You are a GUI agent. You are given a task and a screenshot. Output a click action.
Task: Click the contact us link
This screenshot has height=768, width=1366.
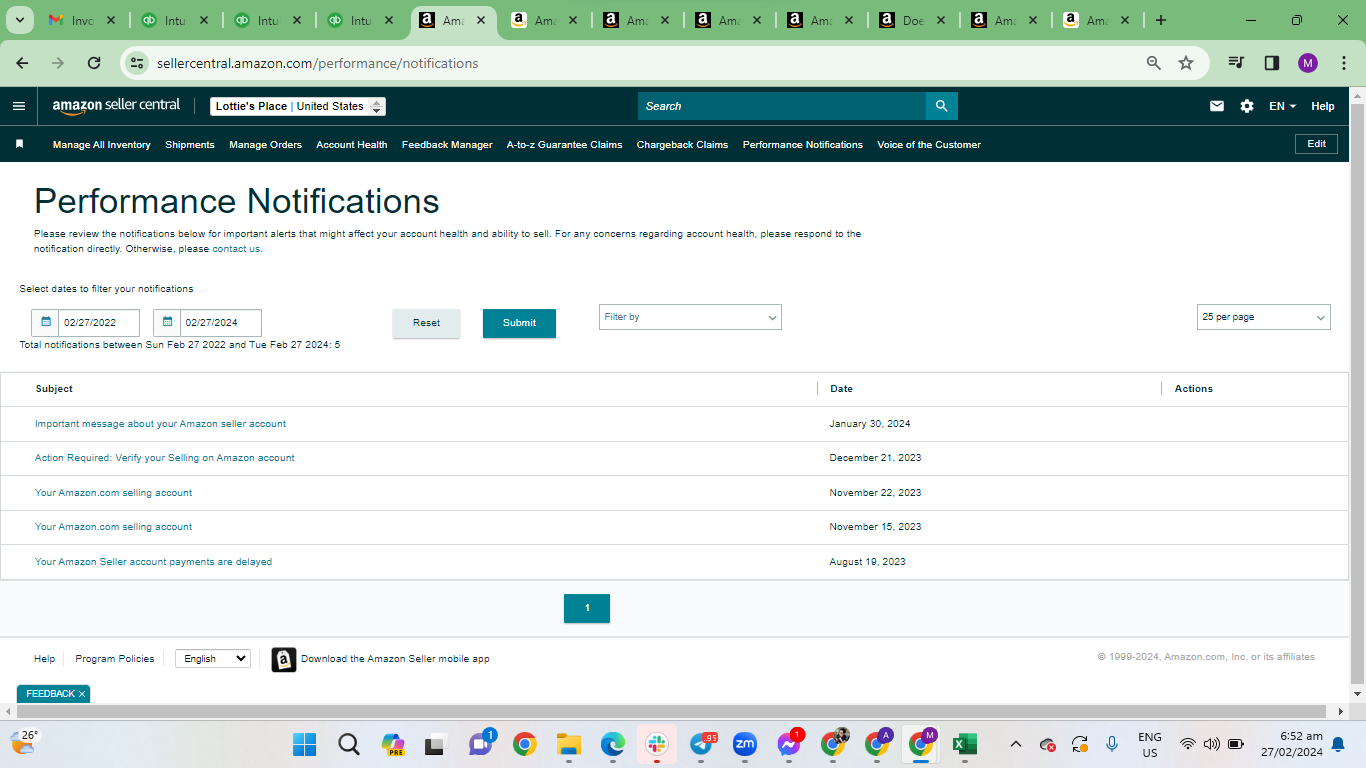tap(236, 249)
